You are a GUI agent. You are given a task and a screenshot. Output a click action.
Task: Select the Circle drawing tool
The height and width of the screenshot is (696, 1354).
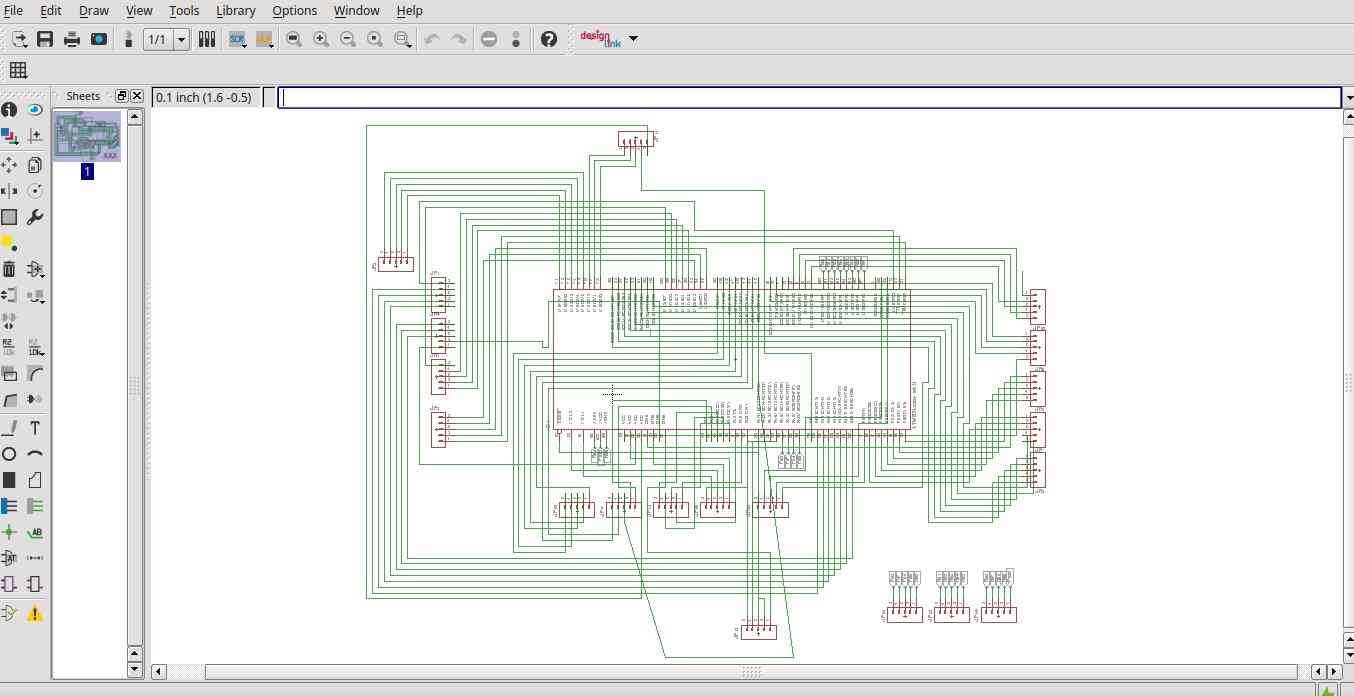pyautogui.click(x=9, y=454)
